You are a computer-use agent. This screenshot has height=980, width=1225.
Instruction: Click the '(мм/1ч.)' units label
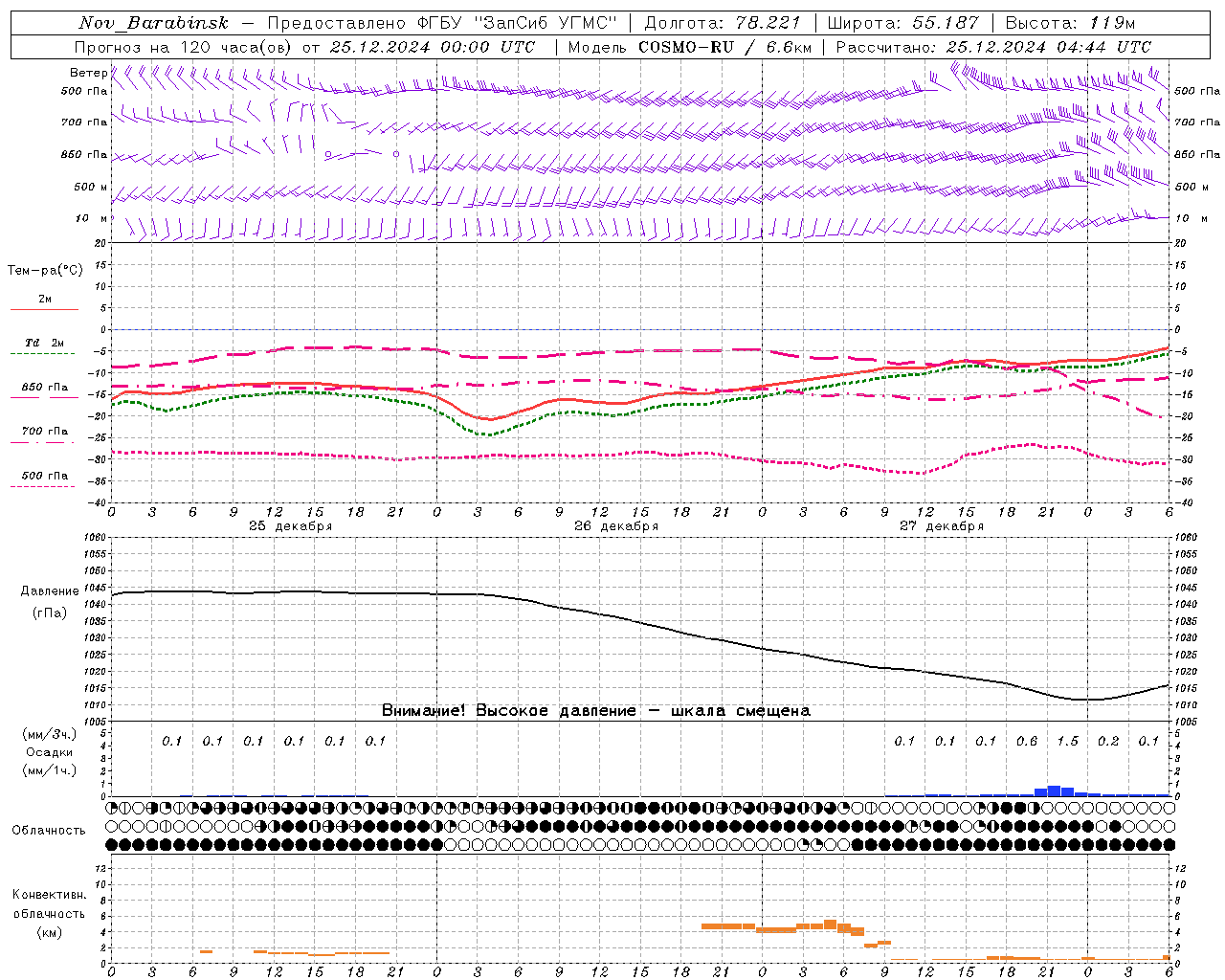tap(49, 770)
